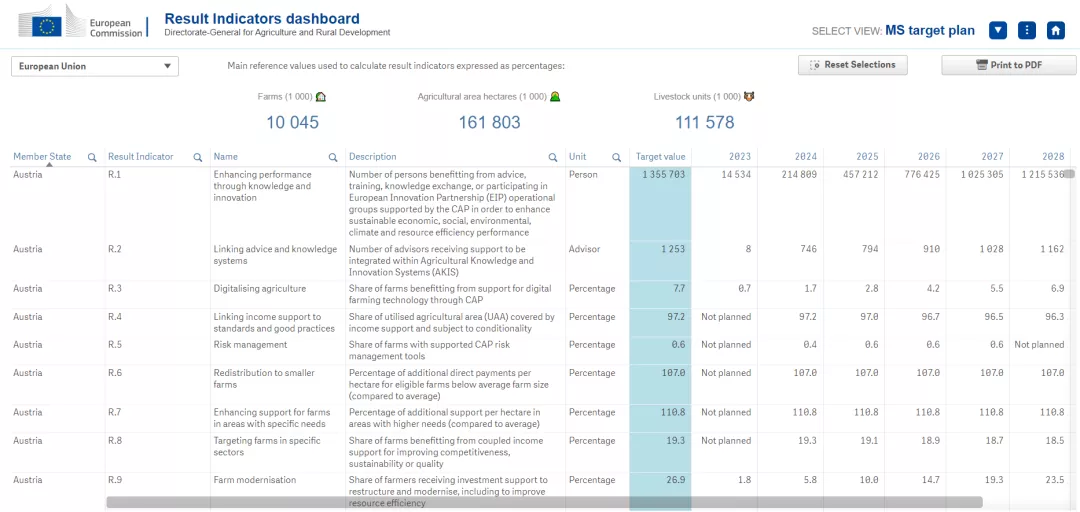
Task: Sort by Name column header
Action: 225,156
